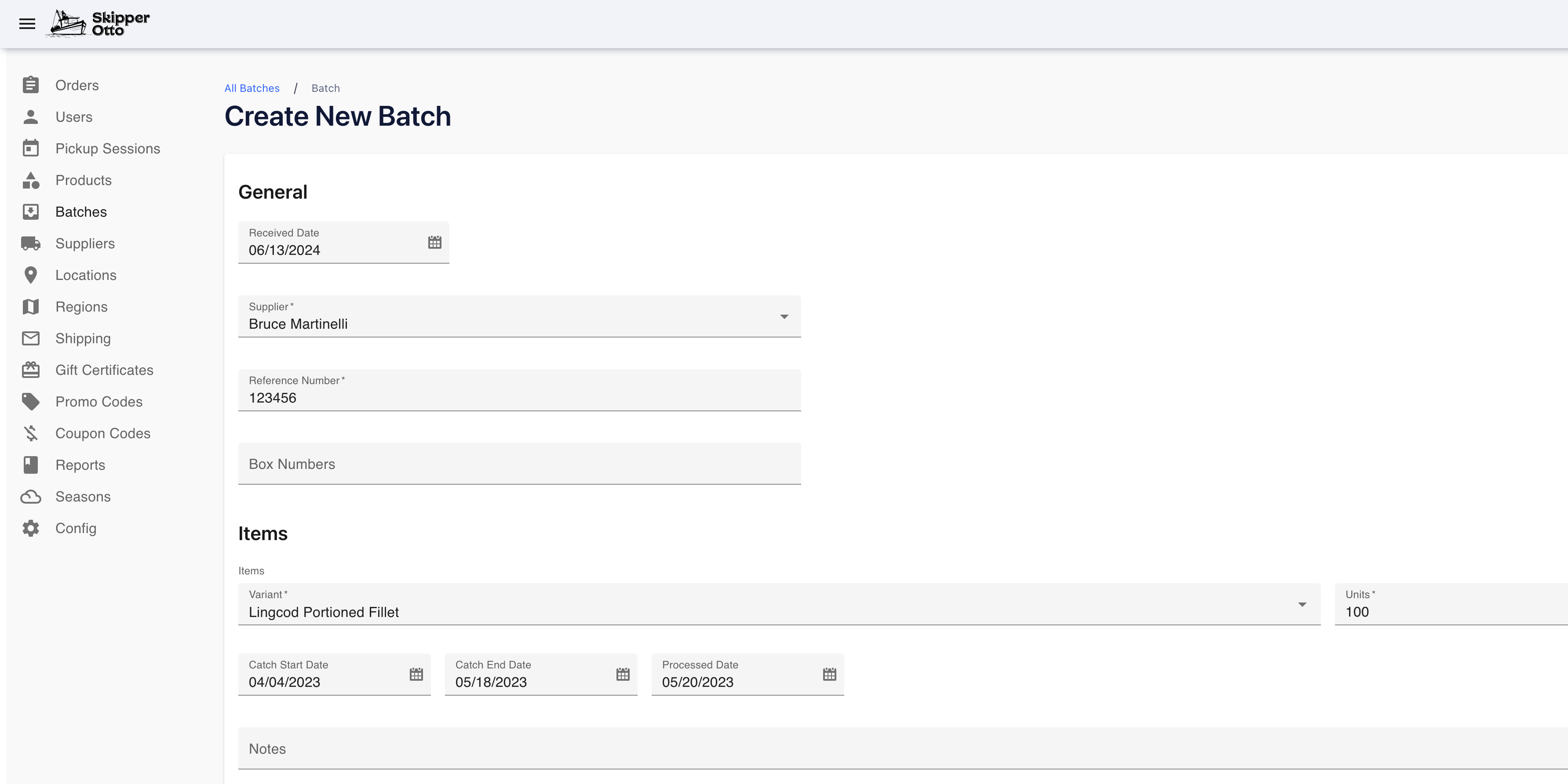This screenshot has height=784, width=1568.
Task: Expand the Variant dropdown arrow
Action: pos(1302,604)
